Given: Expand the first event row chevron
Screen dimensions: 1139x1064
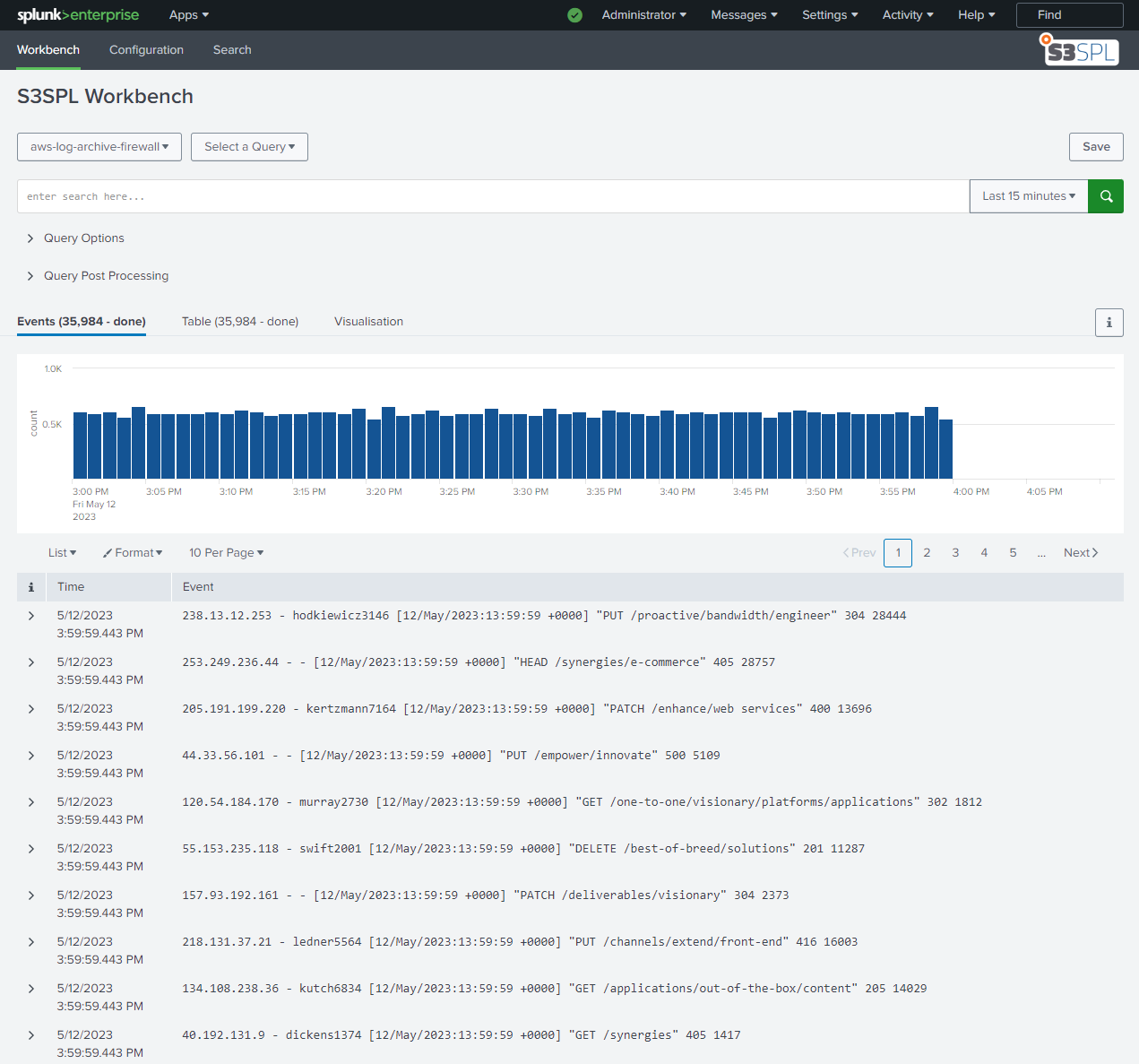Looking at the screenshot, I should pos(30,616).
